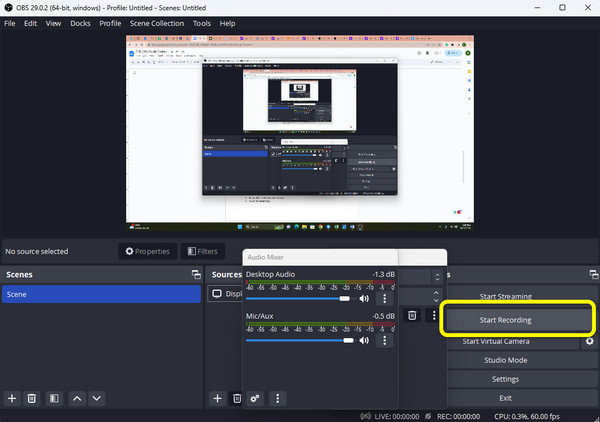Viewport: 600px width, 422px height.
Task: Click the streaming status icon beside LIVE
Action: 365,416
